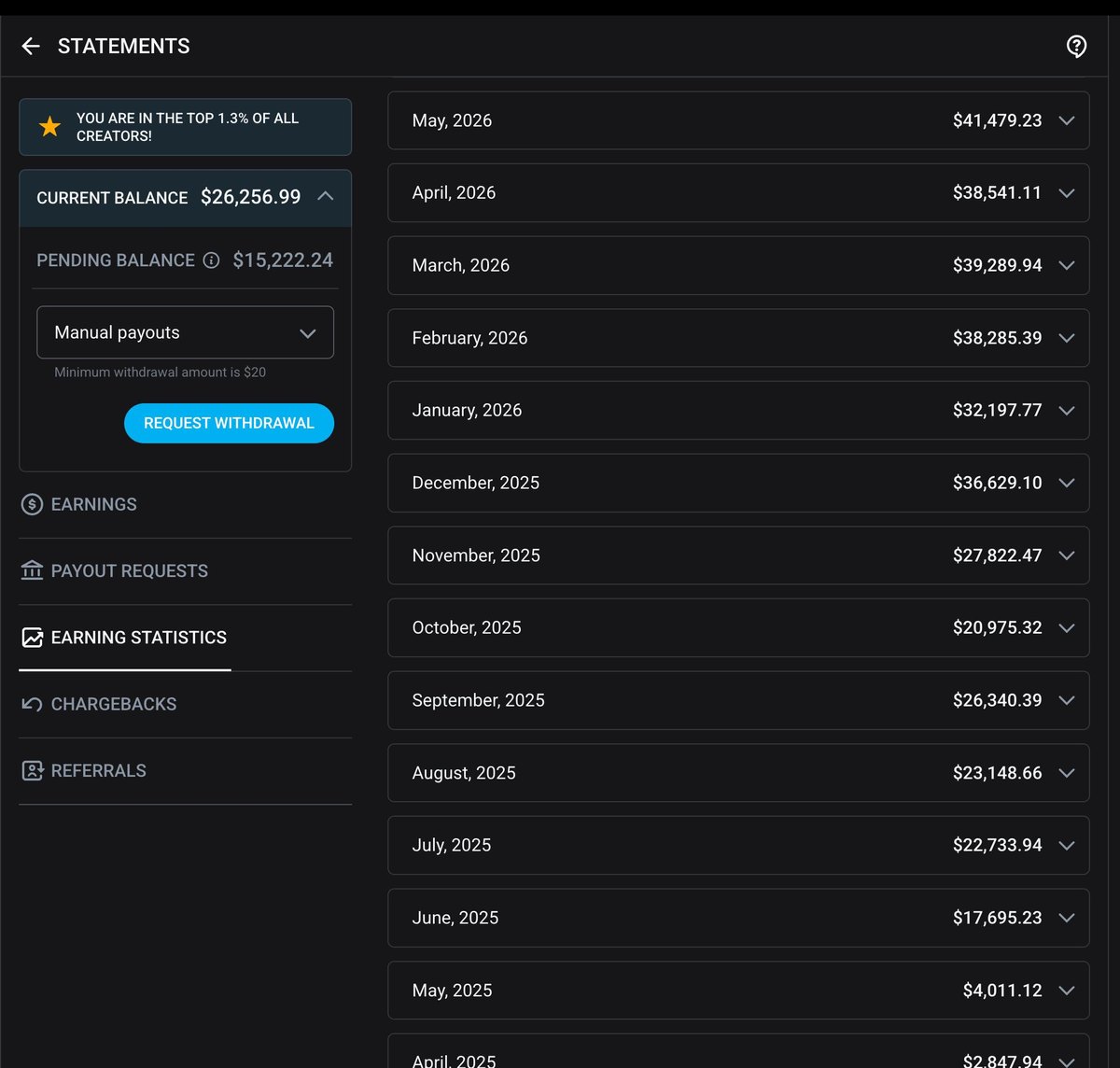Click the Payout Requests bank icon
1120x1068 pixels.
pos(32,570)
